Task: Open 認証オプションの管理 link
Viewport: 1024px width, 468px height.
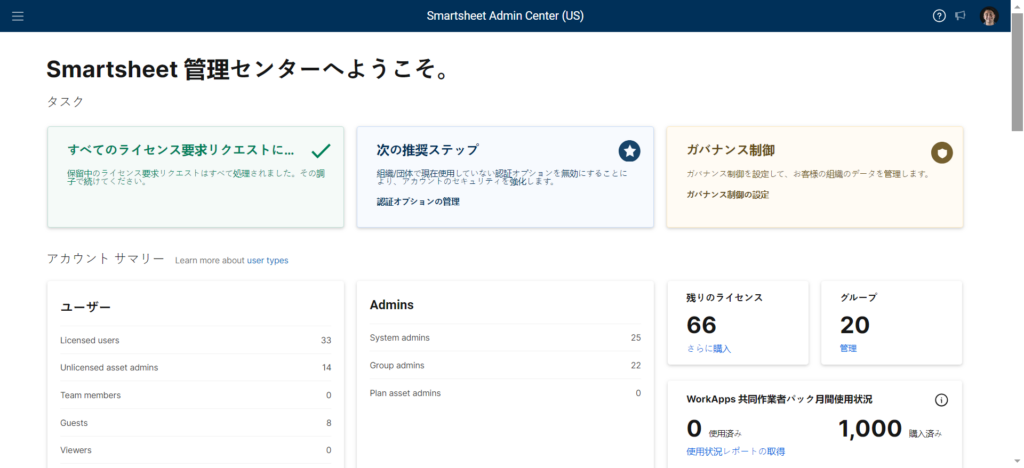Action: pos(418,202)
